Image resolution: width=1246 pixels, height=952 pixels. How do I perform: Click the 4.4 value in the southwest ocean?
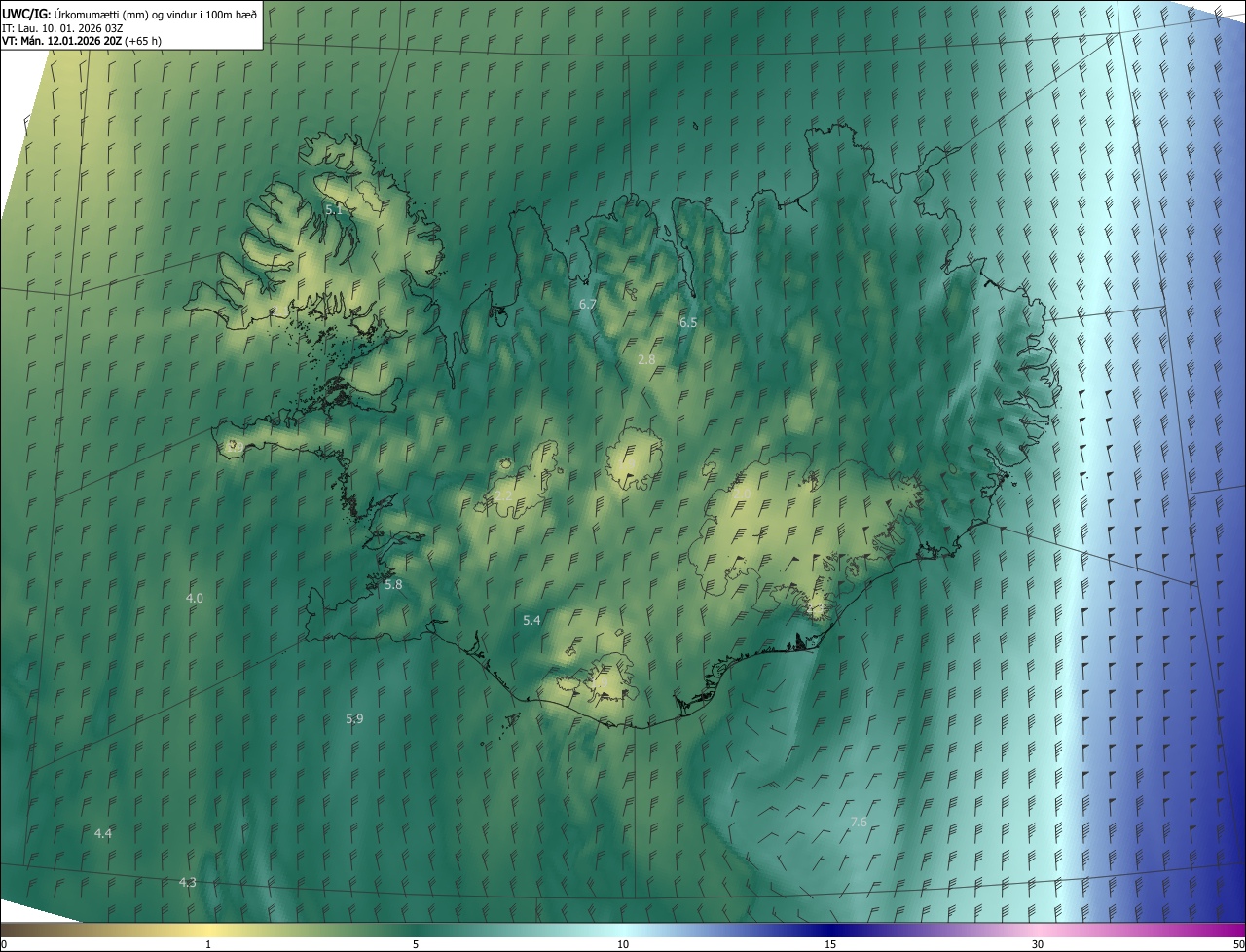point(103,834)
